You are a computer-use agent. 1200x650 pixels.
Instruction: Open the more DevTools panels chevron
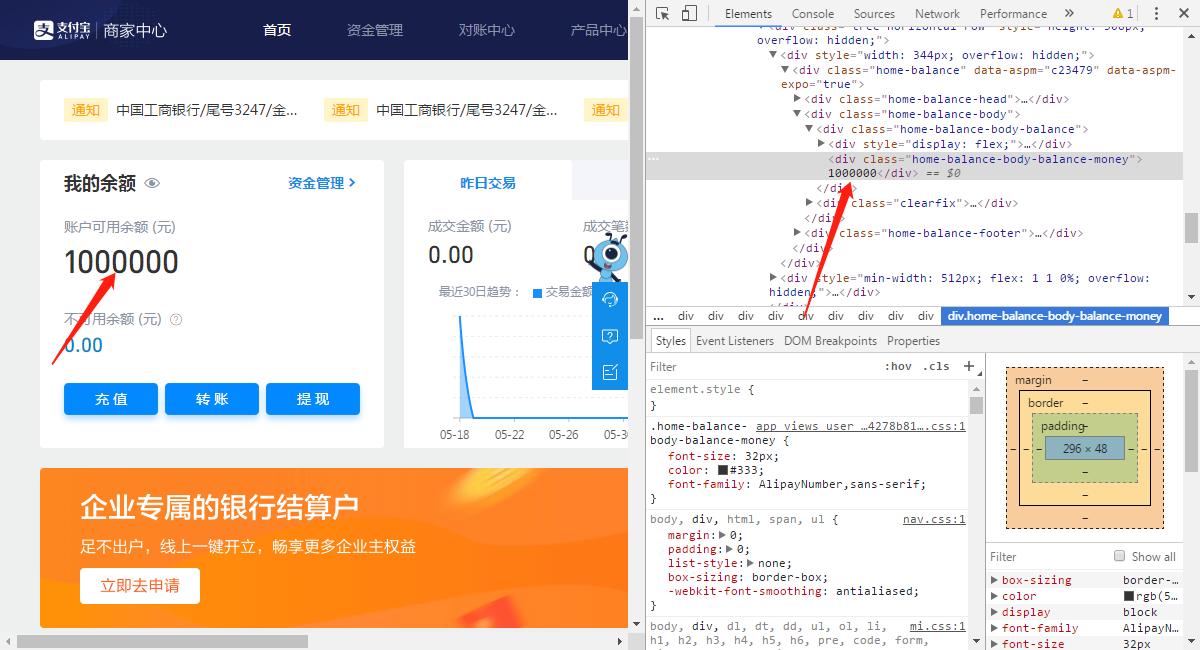tap(1069, 13)
